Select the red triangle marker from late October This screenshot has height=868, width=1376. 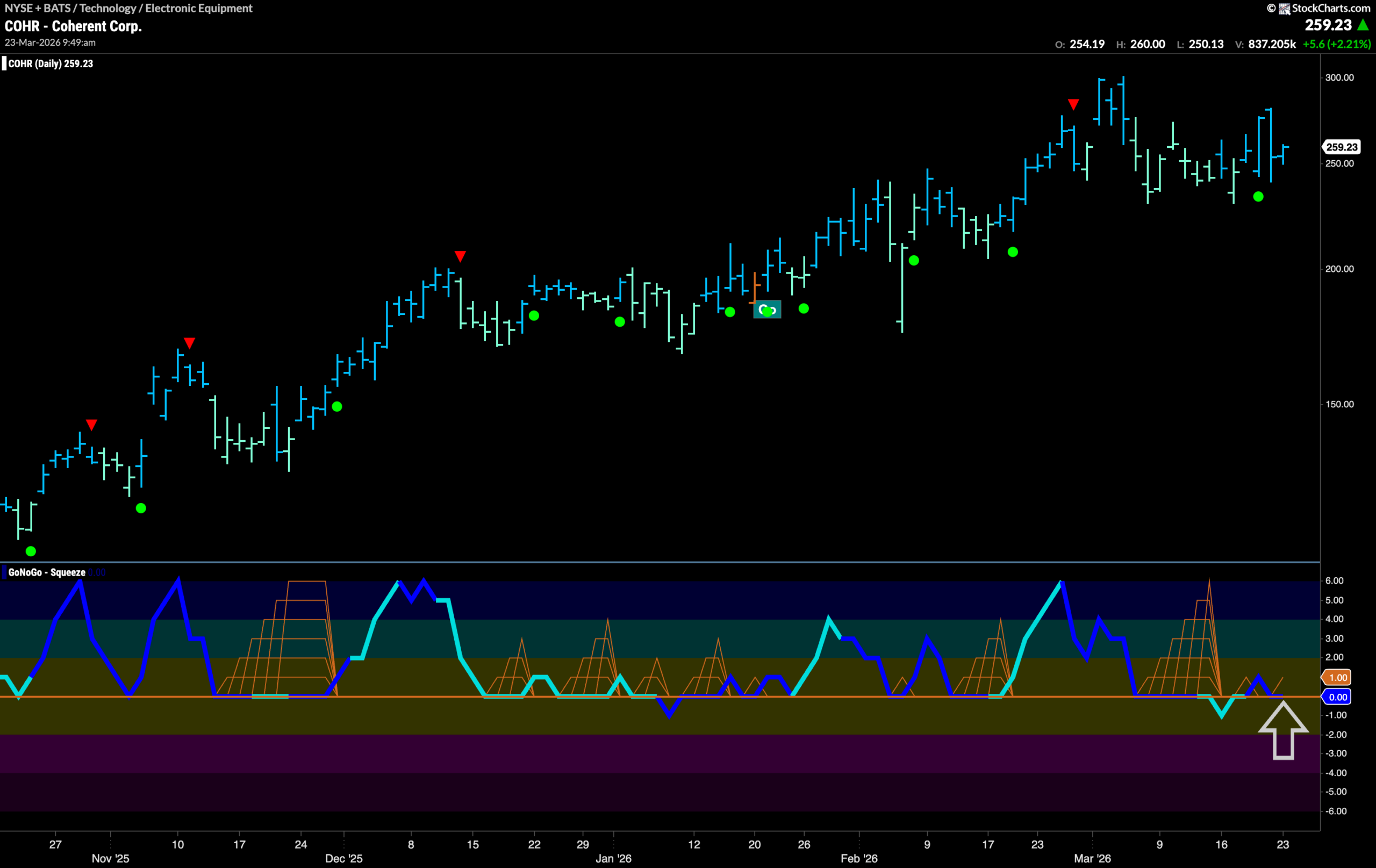91,425
